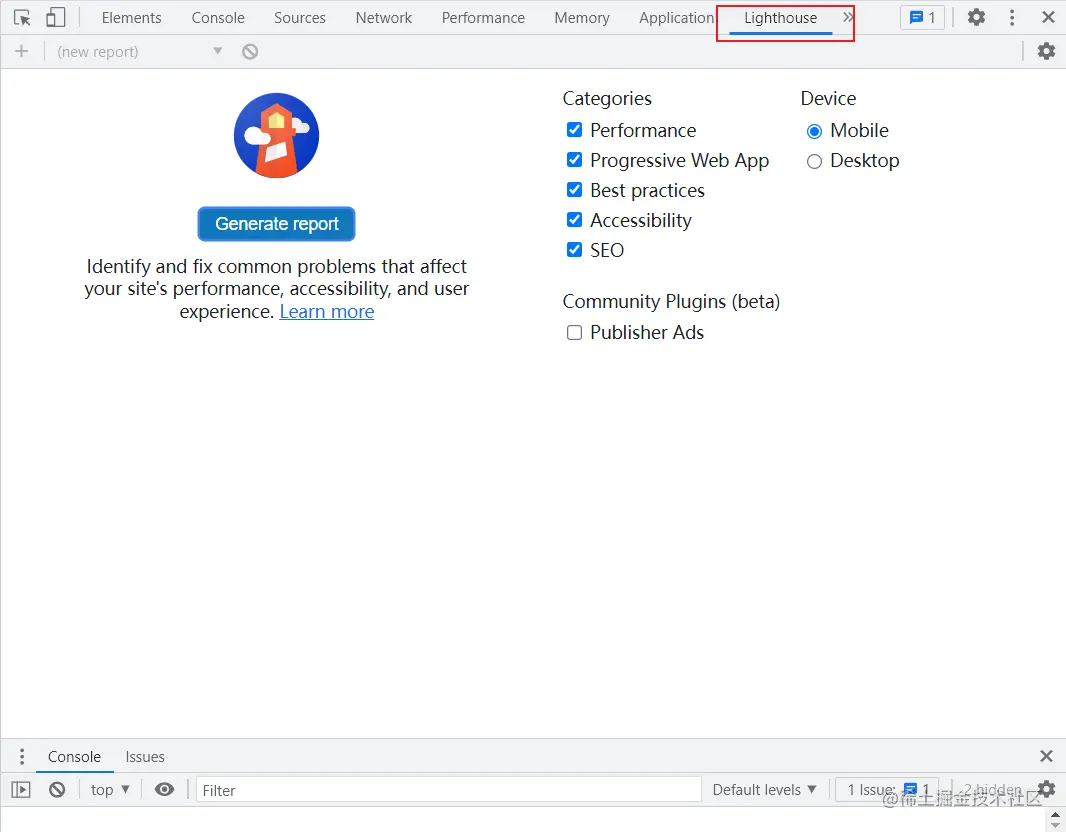This screenshot has width=1066, height=832.
Task: Click the Lighthouse logo image
Action: click(x=276, y=135)
